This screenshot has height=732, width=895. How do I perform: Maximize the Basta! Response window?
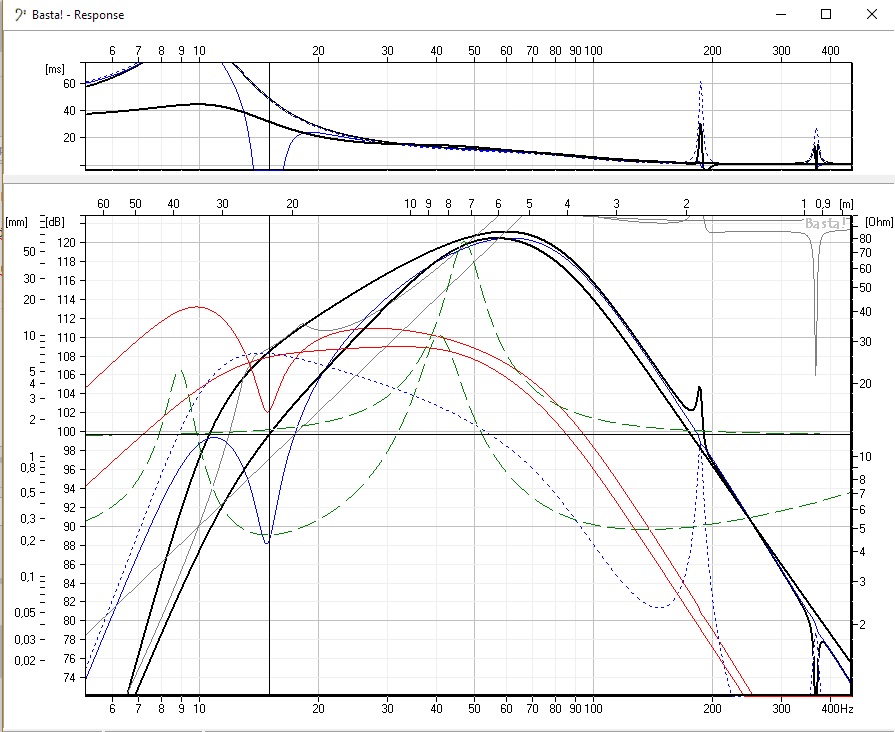826,15
